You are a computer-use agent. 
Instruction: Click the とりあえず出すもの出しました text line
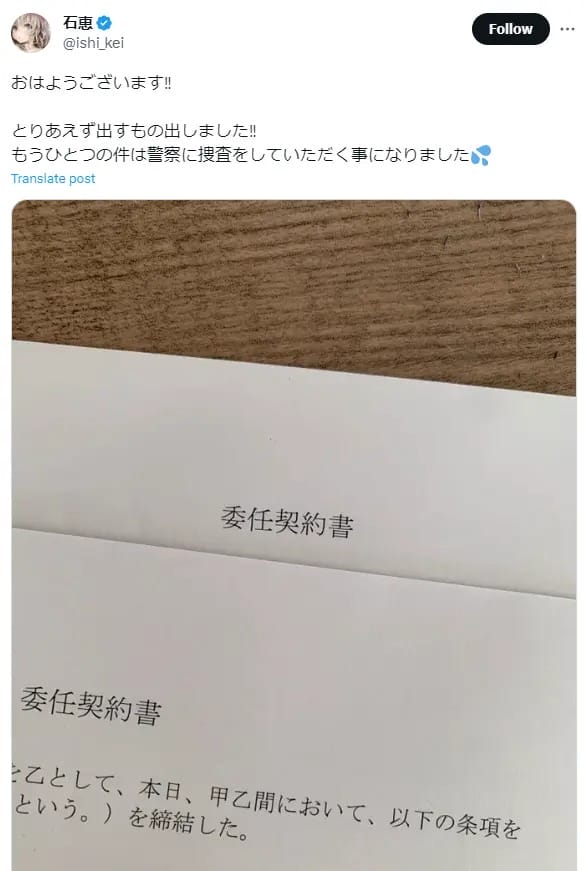point(134,131)
